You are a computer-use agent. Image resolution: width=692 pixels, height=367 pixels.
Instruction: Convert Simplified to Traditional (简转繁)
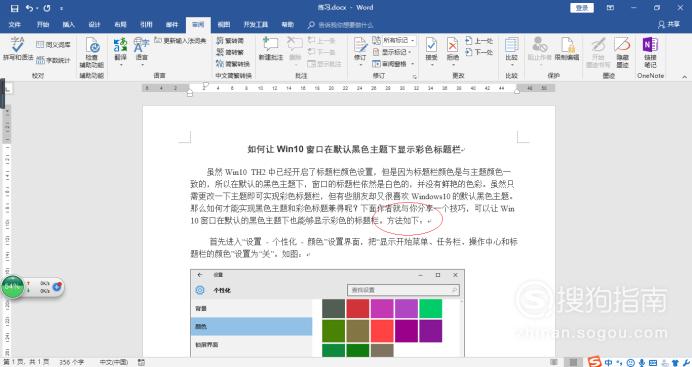pos(230,52)
